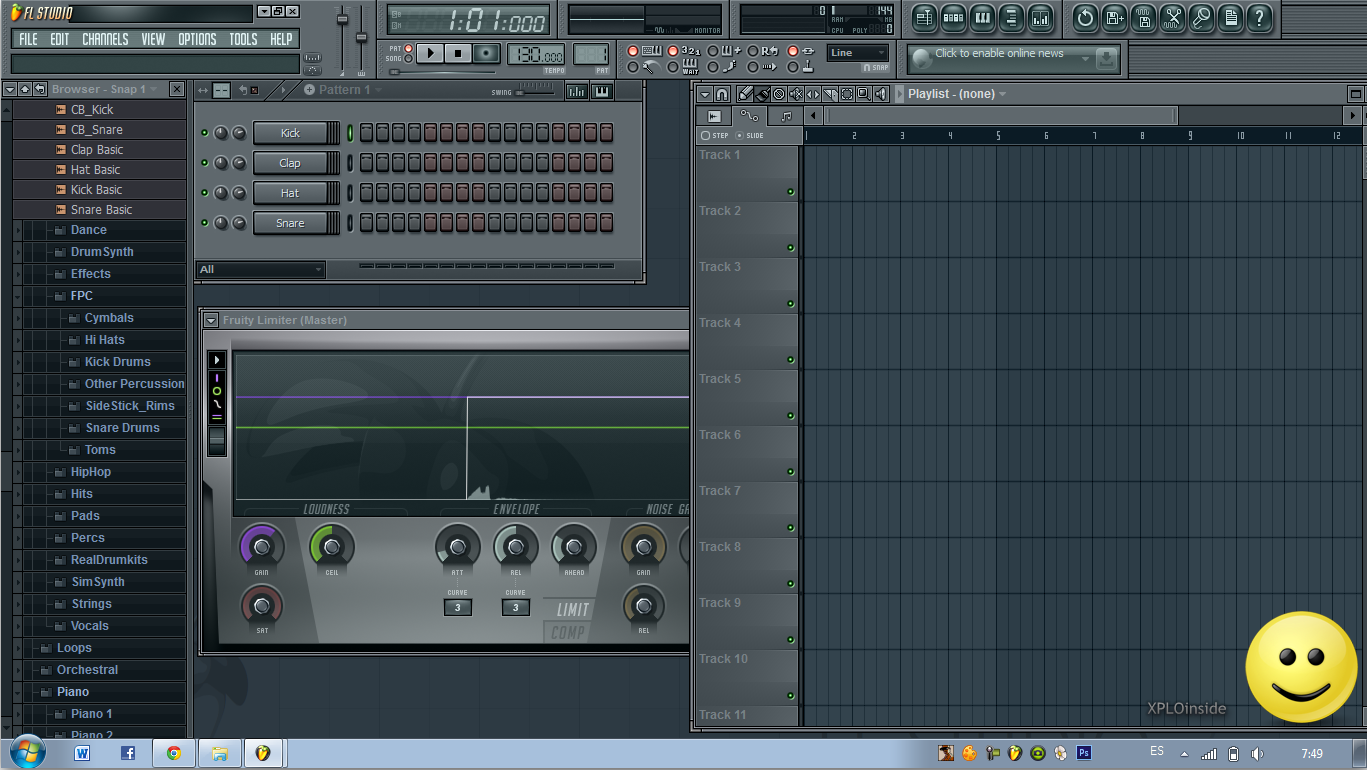
Task: Select the Slice tool in the Playlist
Action: (x=830, y=93)
